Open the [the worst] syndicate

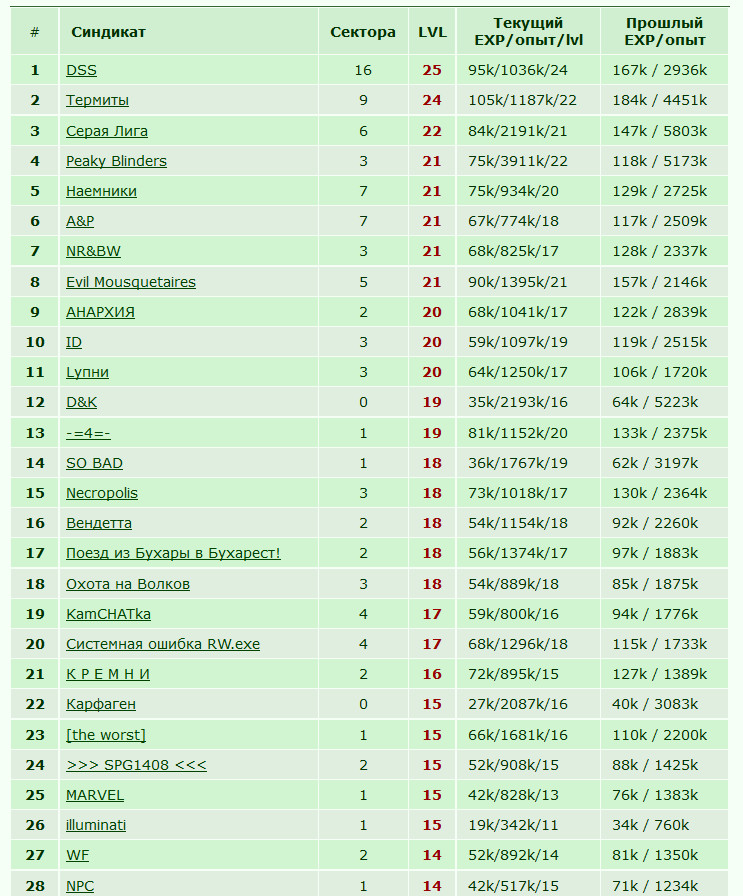[106, 735]
